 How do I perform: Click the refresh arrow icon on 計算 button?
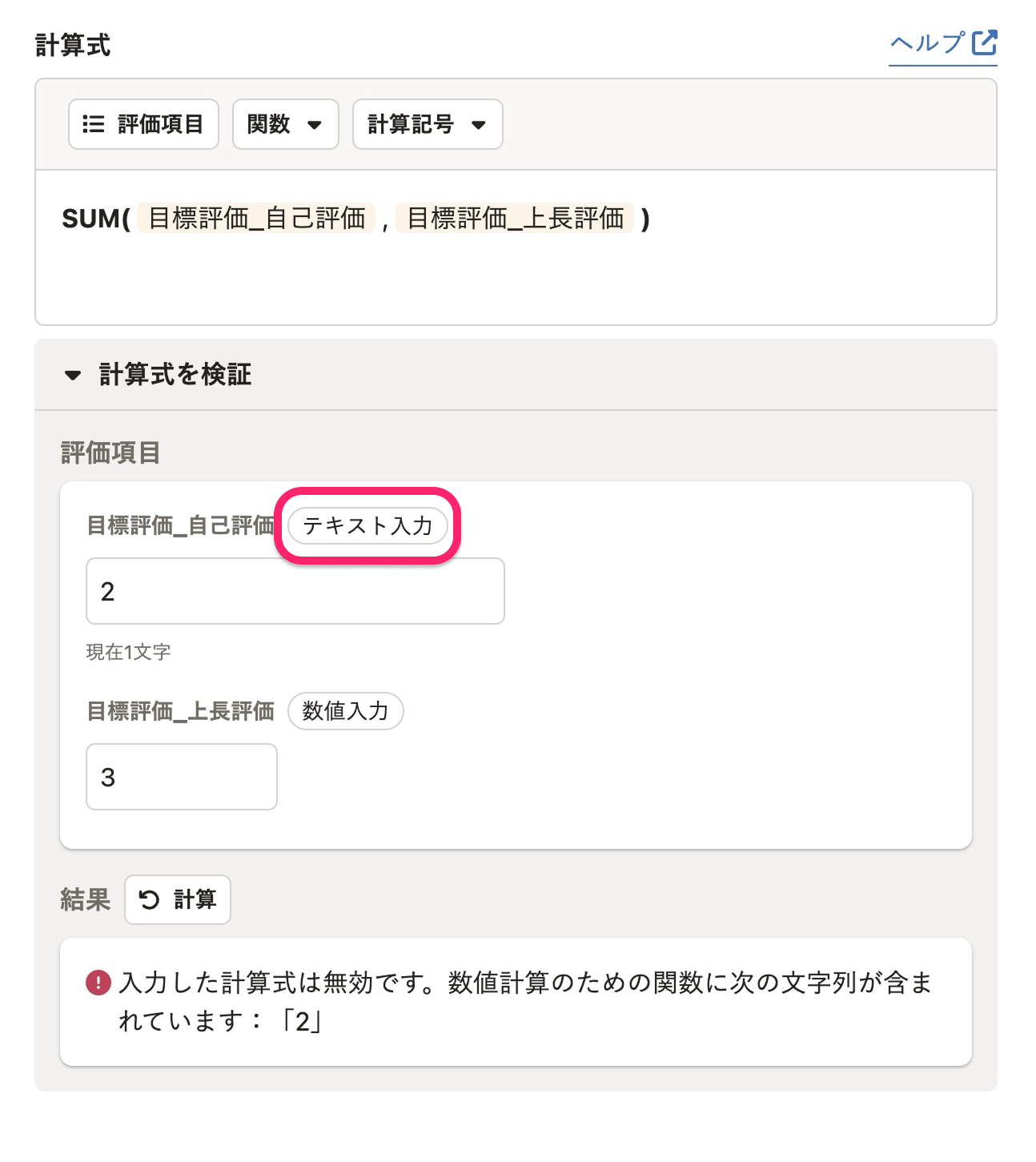pyautogui.click(x=149, y=900)
